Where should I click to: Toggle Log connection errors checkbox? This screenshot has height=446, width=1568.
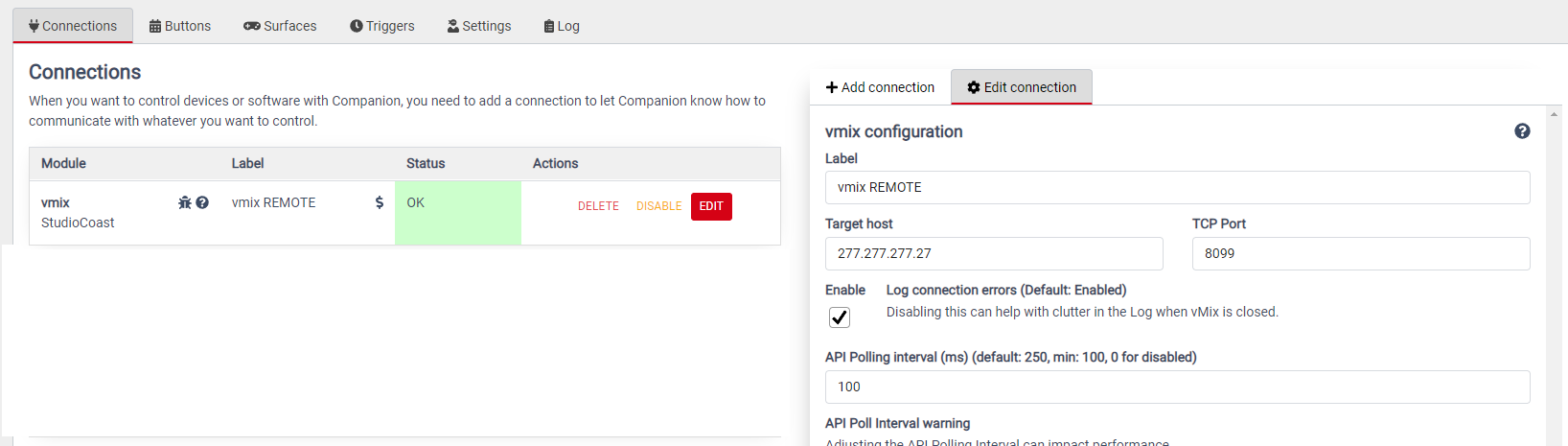840,317
